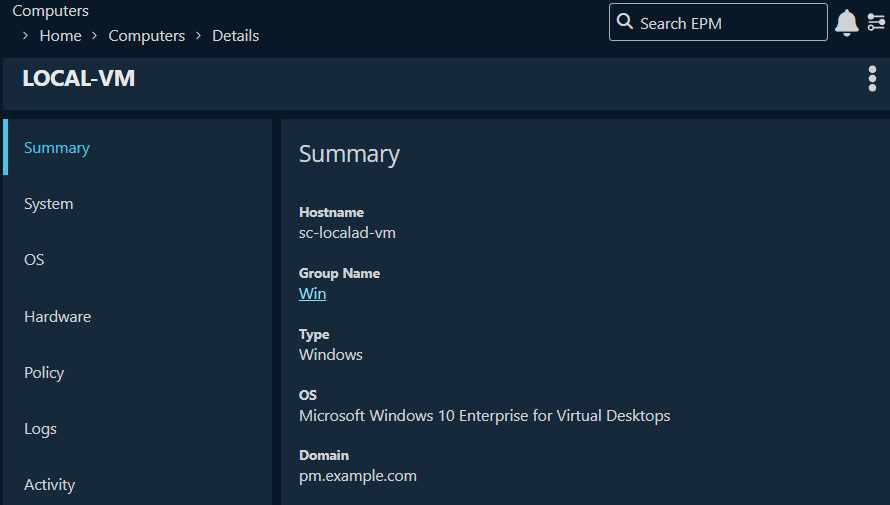Open the Policy tab

(137, 372)
